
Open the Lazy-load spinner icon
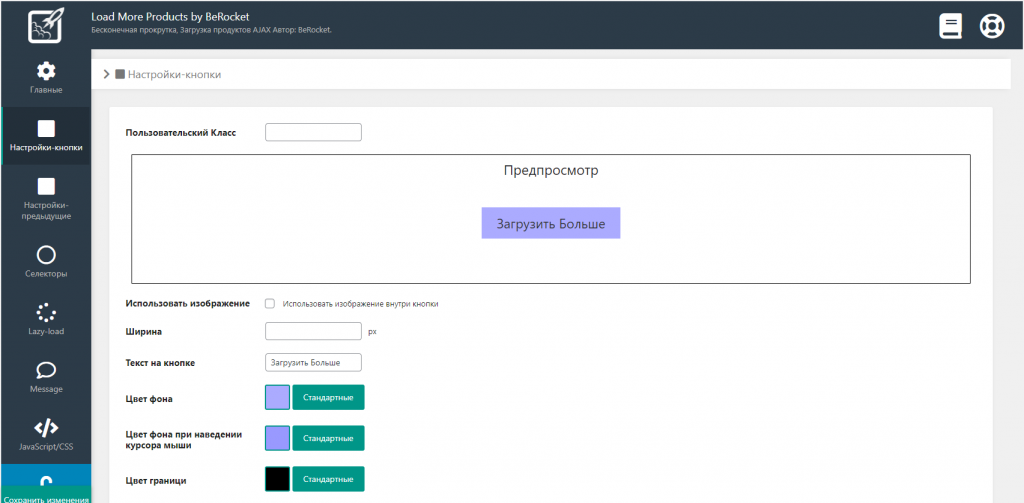click(46, 313)
